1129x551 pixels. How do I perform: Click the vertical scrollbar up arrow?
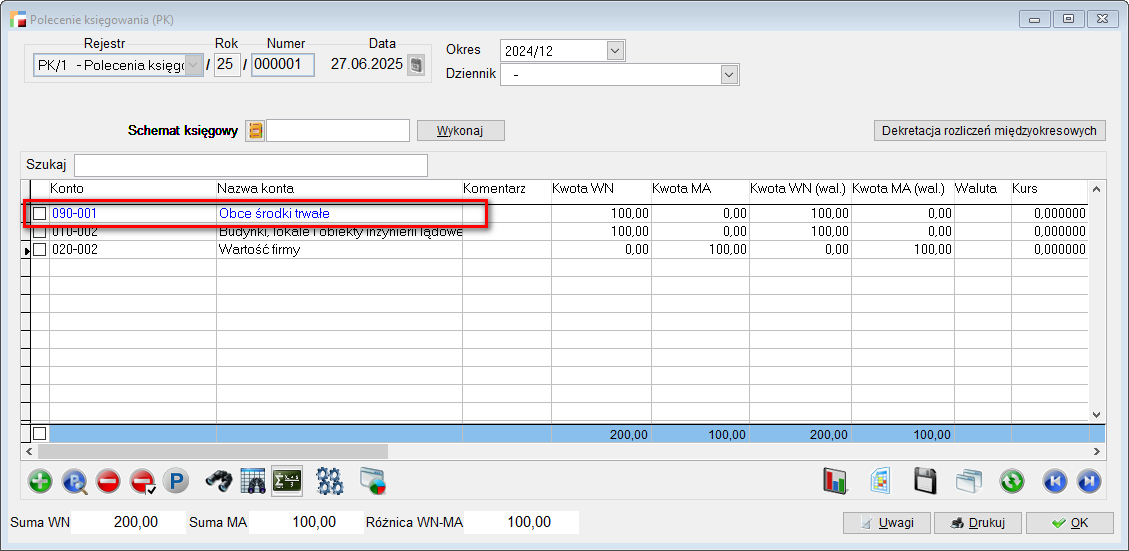1097,189
